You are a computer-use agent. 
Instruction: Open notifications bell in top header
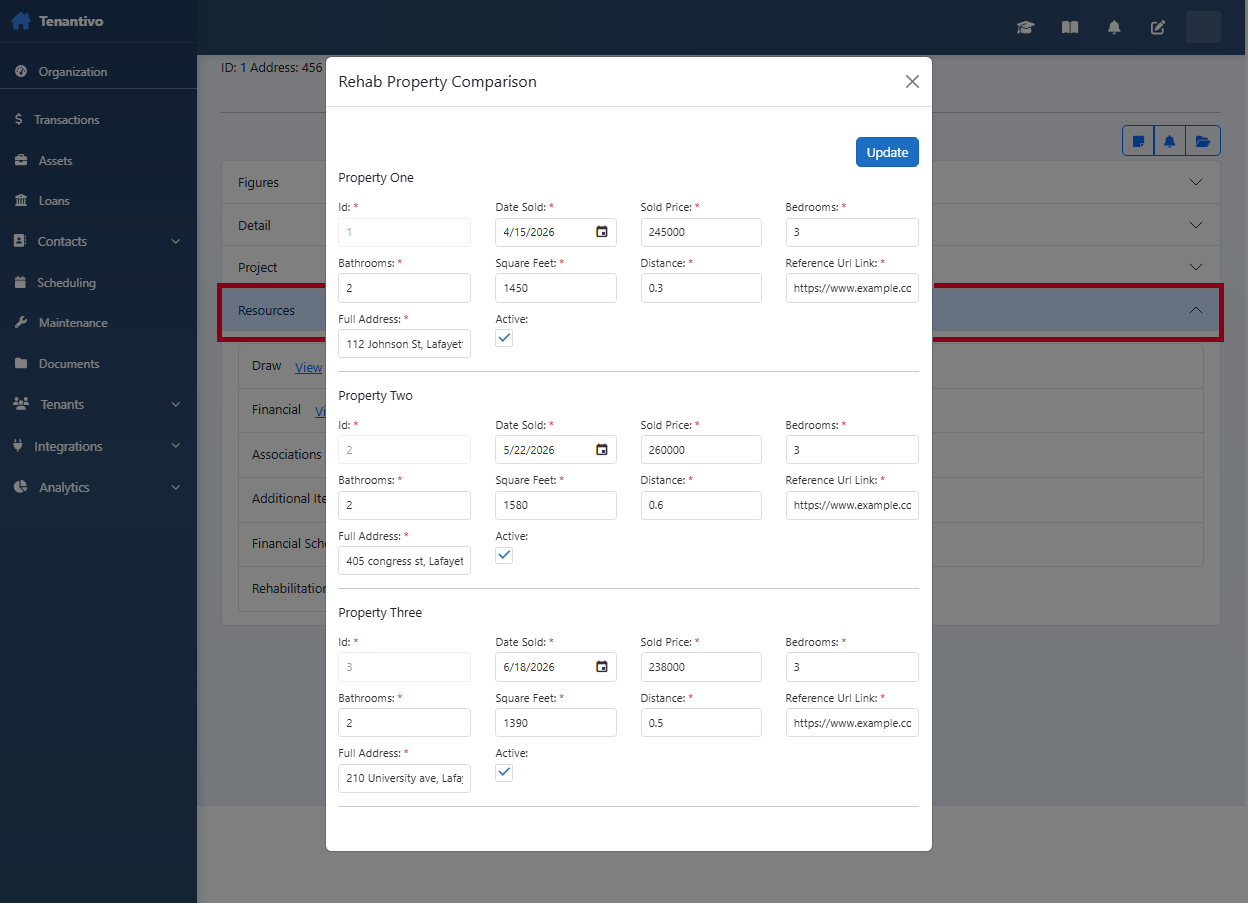pos(1114,27)
